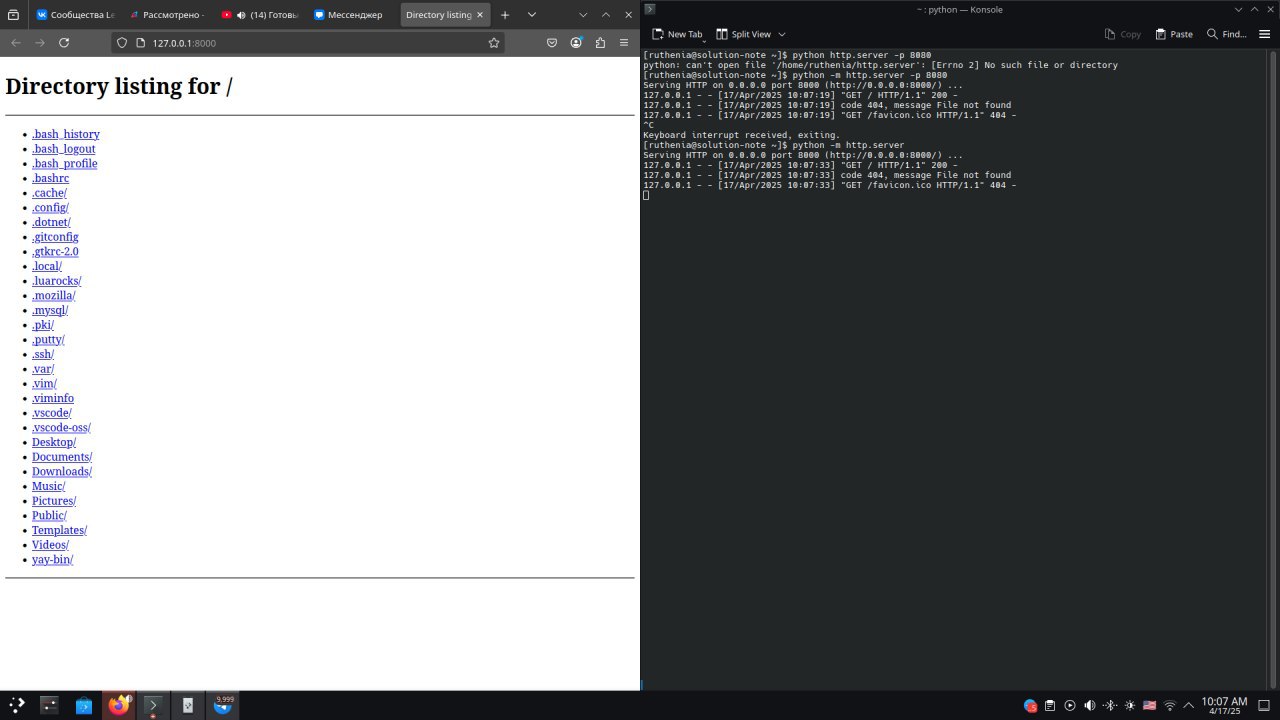Reload the directory listing page
Screen dimensions: 1280x720
(64, 43)
